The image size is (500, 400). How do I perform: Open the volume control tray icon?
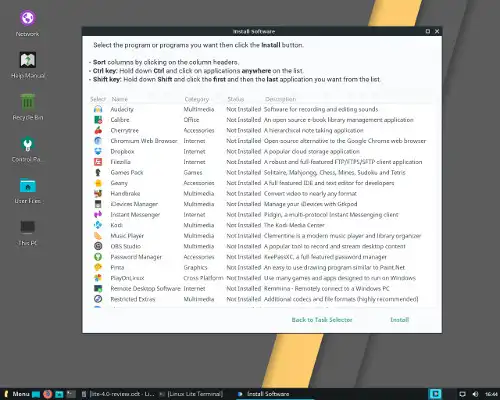pos(475,394)
